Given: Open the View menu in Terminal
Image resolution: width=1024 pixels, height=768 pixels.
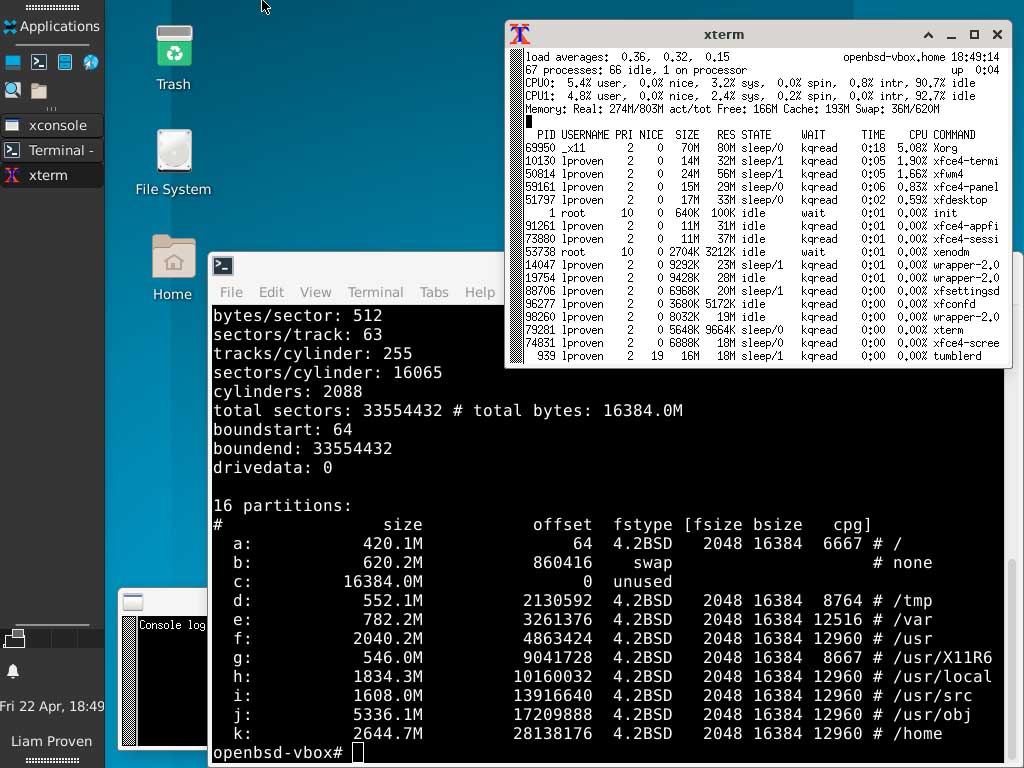Looking at the screenshot, I should (315, 292).
